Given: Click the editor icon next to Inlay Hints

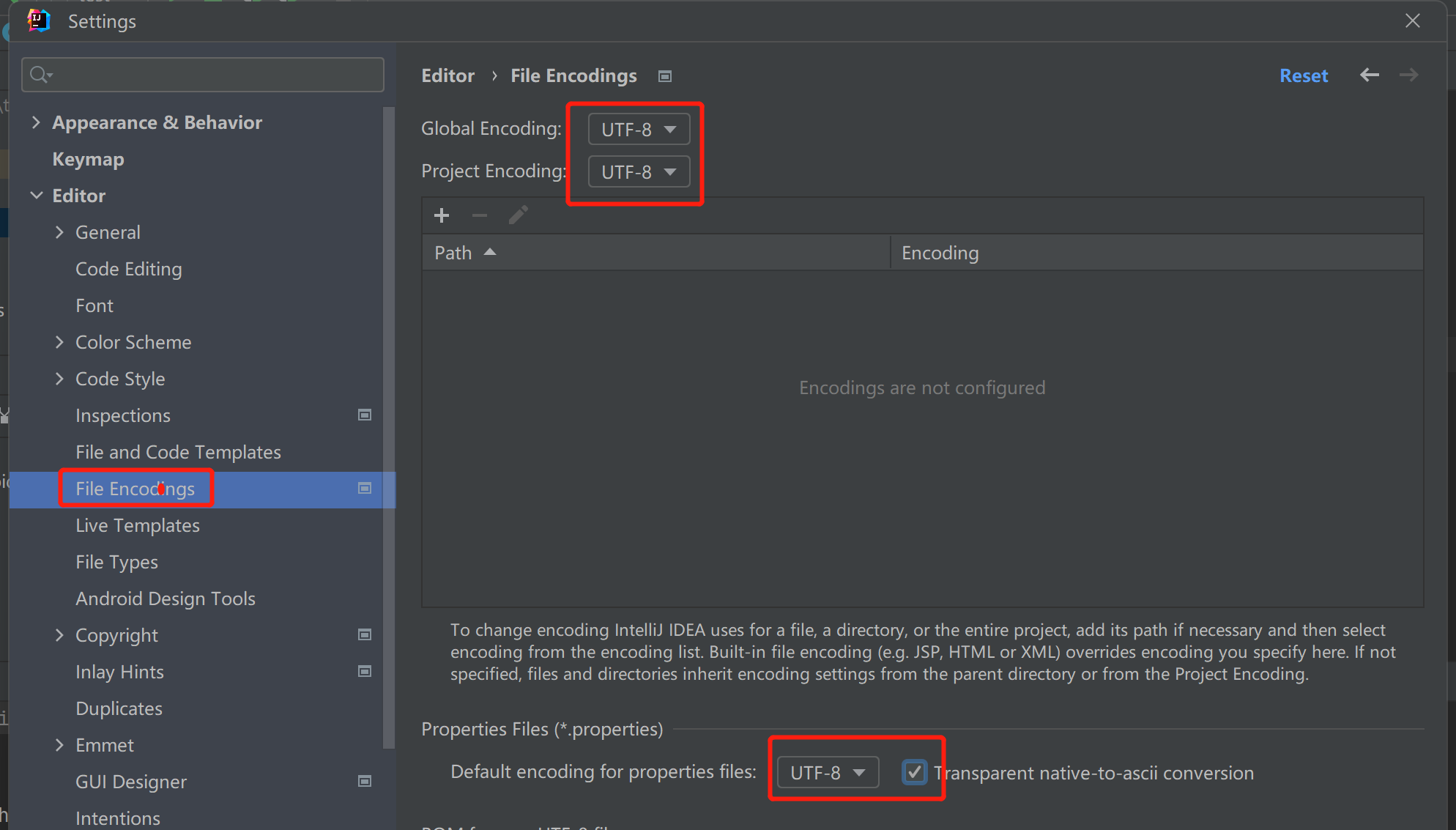Looking at the screenshot, I should 364,671.
